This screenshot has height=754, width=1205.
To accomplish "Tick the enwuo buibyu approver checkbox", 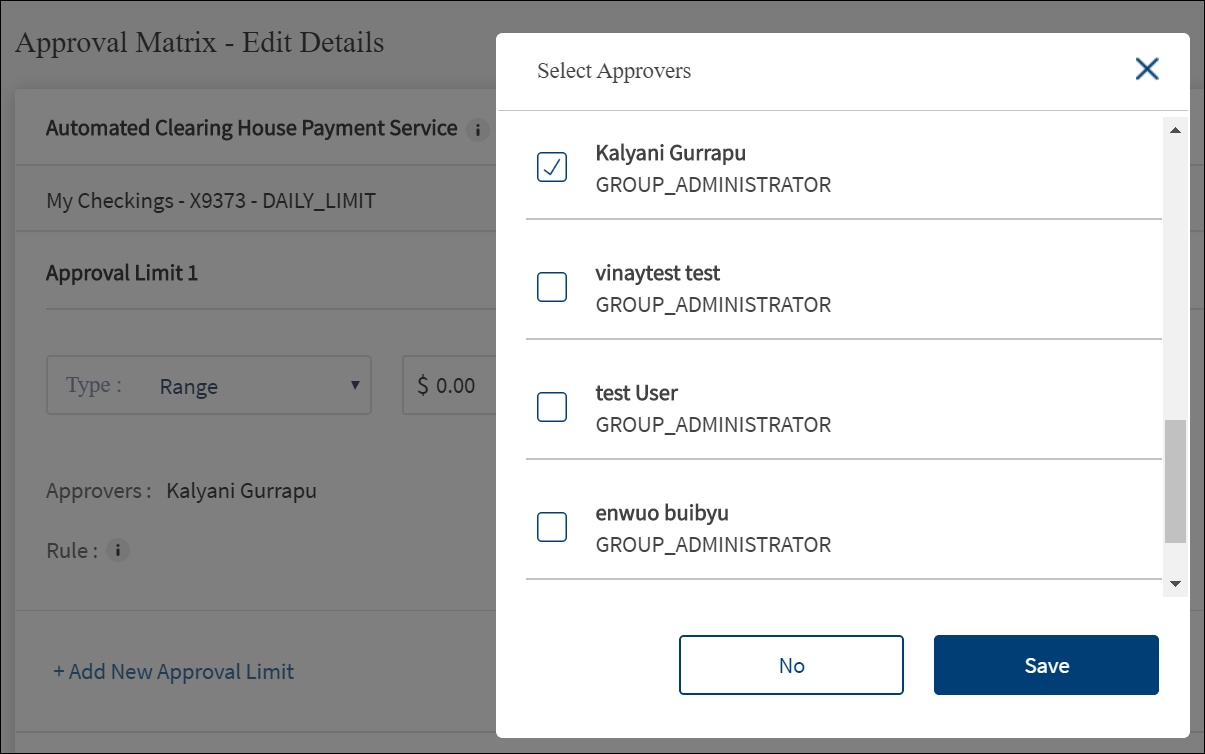I will click(552, 527).
